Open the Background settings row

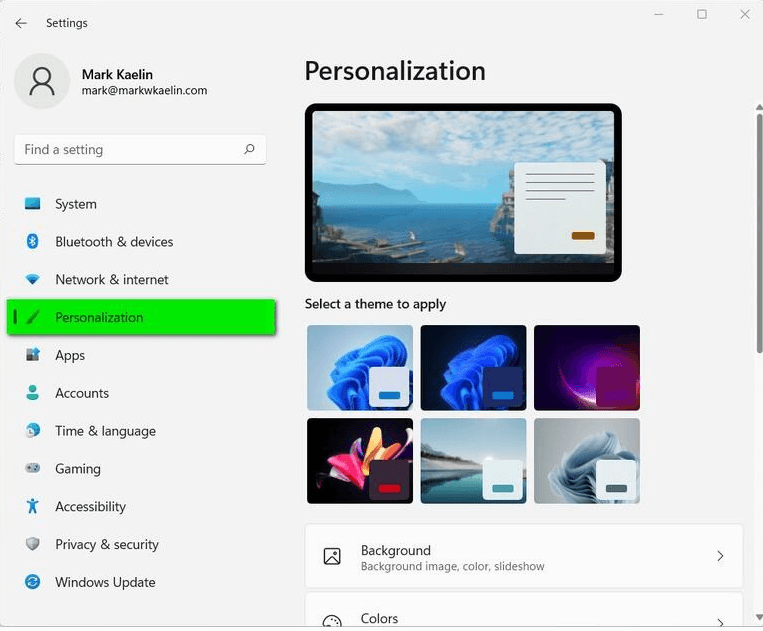click(x=524, y=556)
